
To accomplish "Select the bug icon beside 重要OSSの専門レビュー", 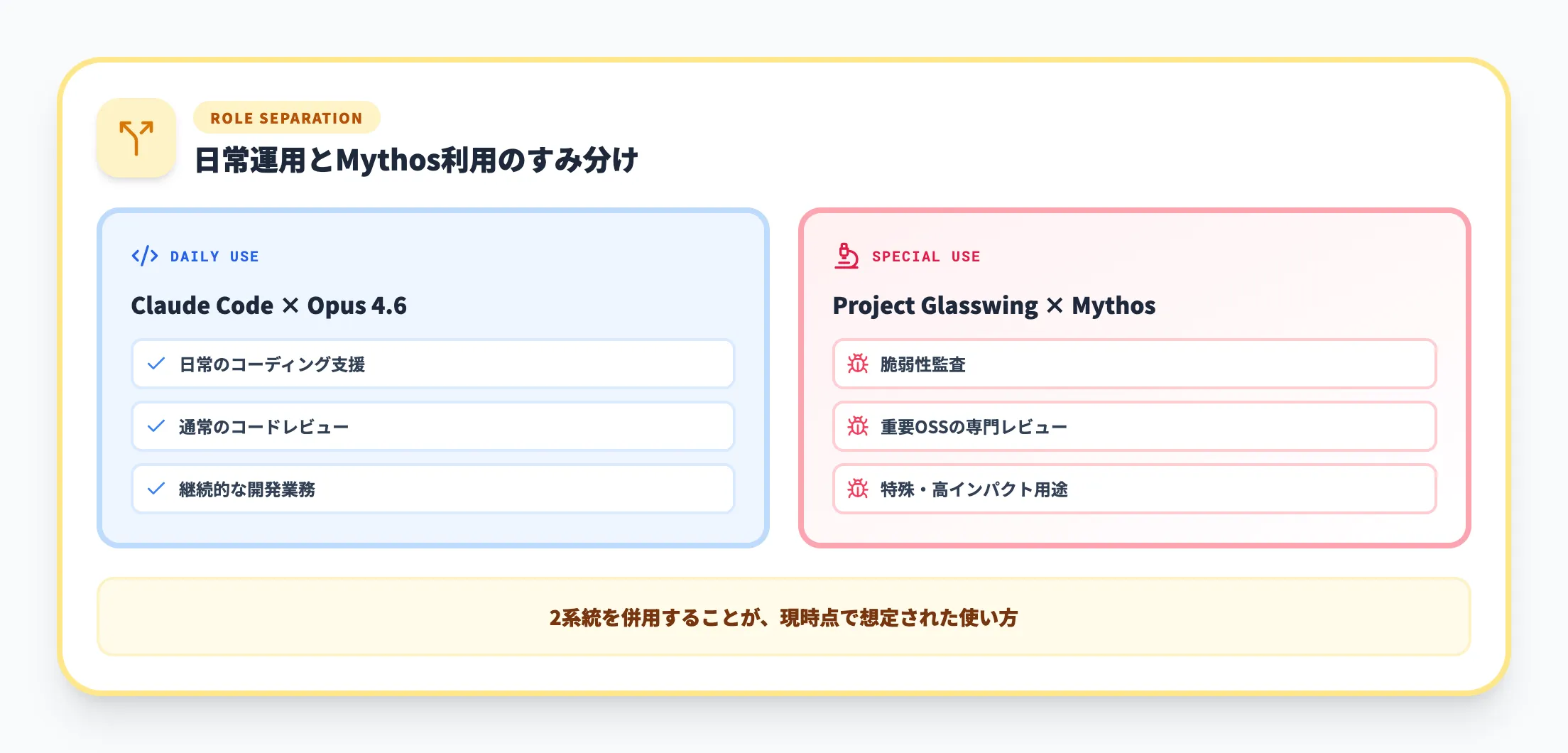I will [859, 426].
